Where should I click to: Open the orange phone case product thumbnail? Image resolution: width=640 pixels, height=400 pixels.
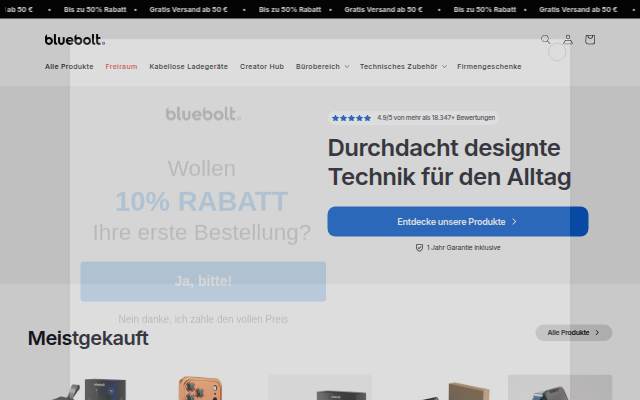[x=200, y=388]
